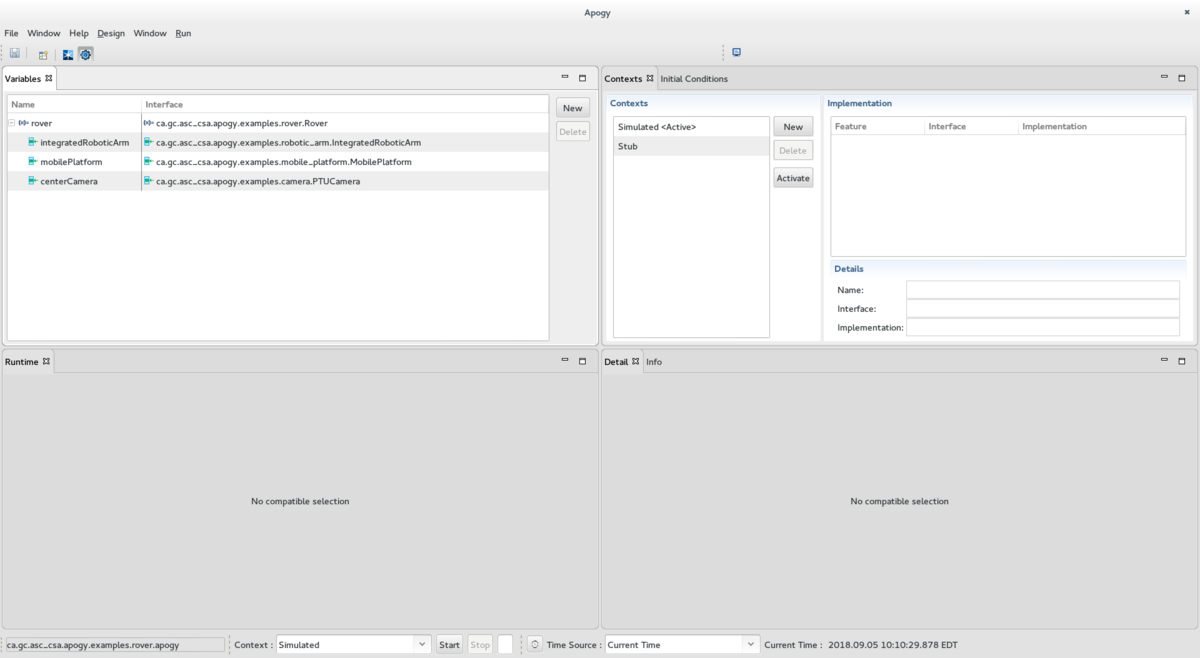
Task: Select the integratedRoboticArm tree row
Action: [278, 142]
